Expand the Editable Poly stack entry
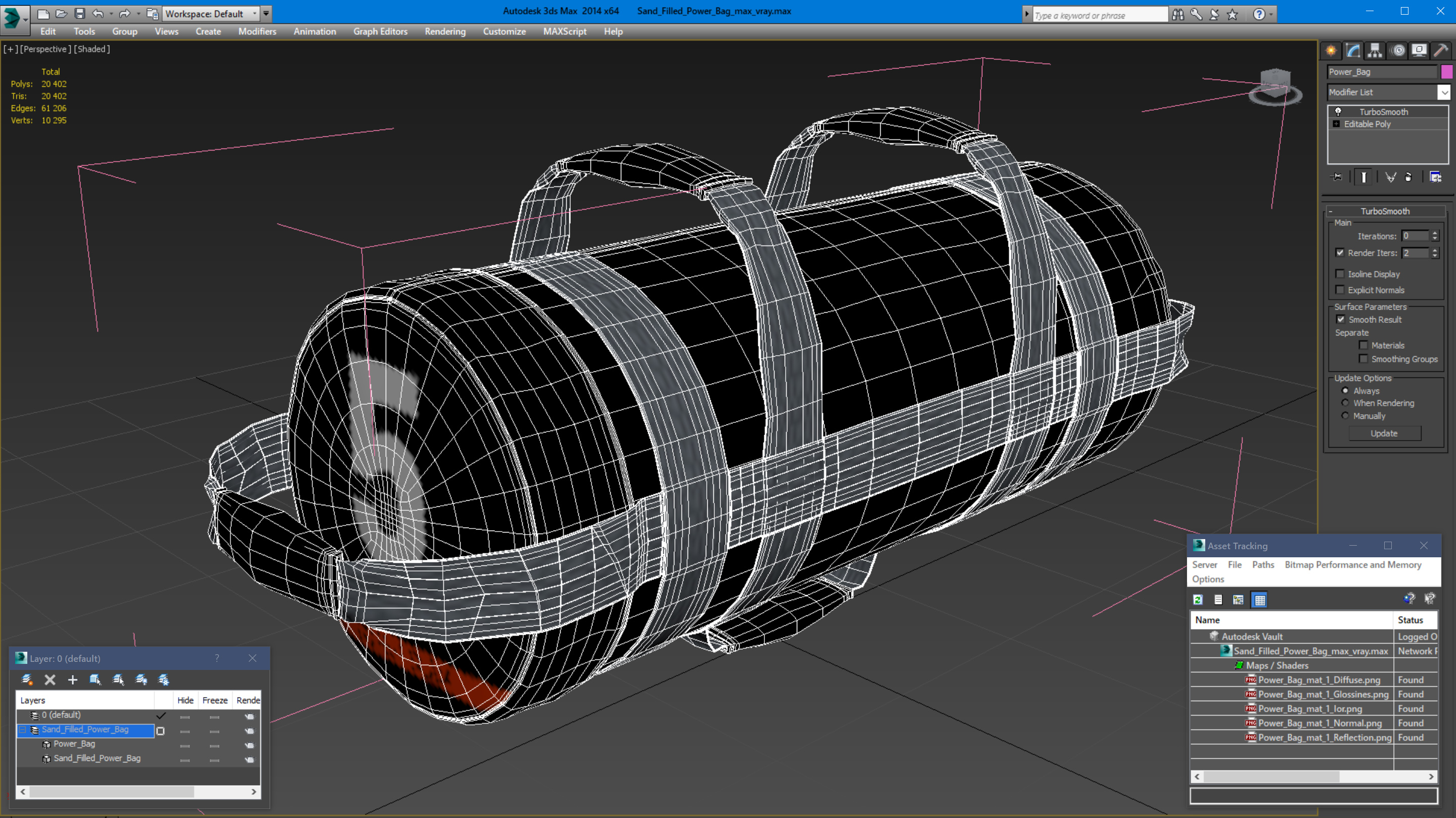The image size is (1456, 818). 1336,124
